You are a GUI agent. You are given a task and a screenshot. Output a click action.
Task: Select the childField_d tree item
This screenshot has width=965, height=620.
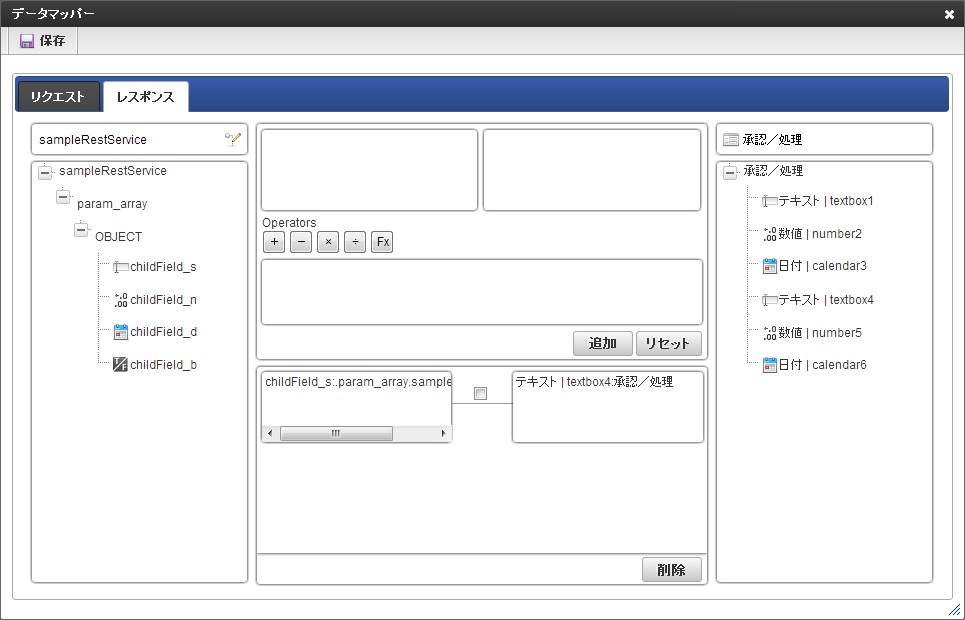point(163,332)
